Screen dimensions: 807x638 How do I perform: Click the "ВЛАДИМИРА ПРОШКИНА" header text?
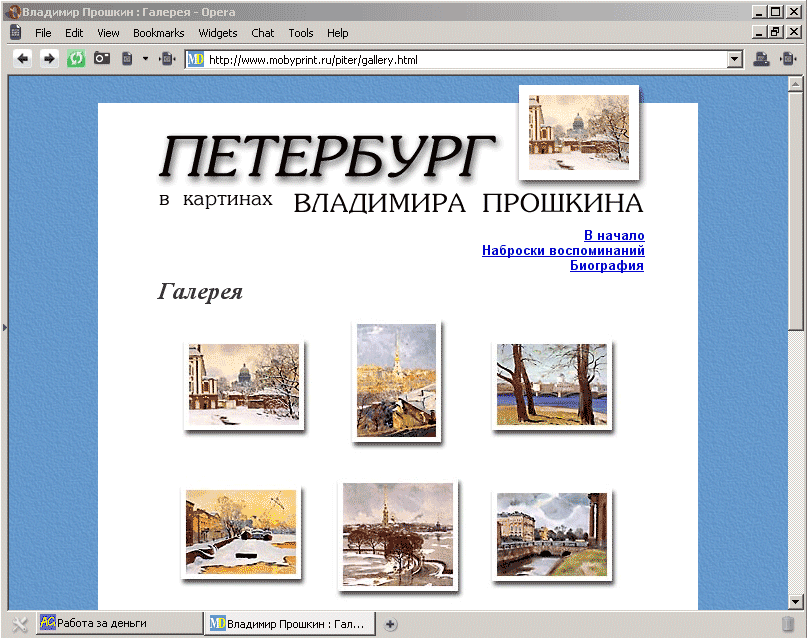pyautogui.click(x=468, y=203)
